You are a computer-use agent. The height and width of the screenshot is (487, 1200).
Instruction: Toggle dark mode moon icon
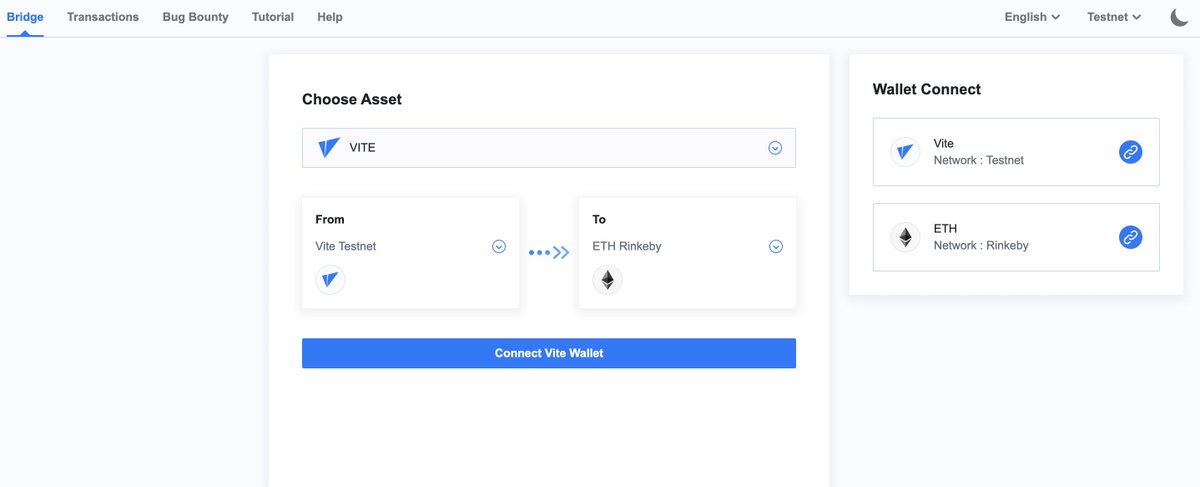pos(1179,17)
